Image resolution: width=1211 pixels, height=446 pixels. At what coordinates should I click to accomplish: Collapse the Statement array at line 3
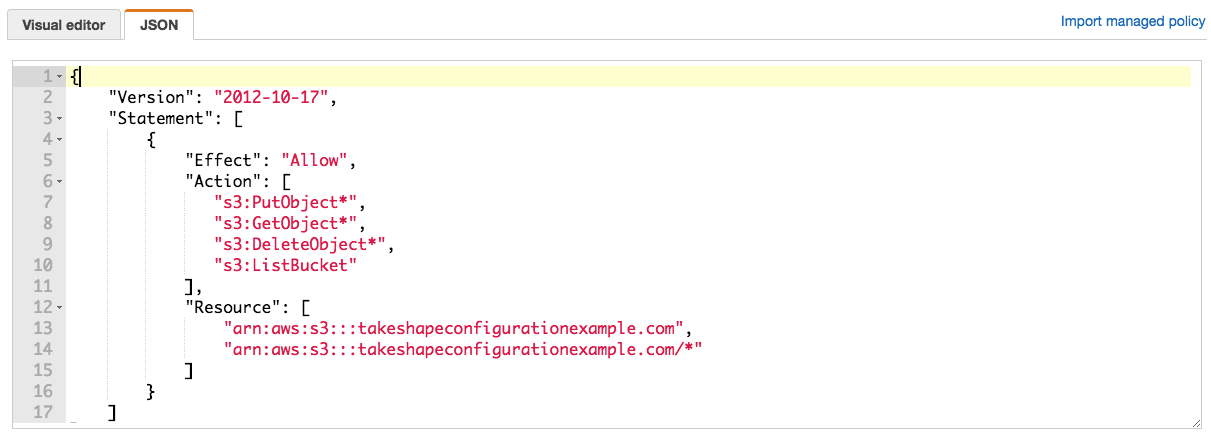(x=59, y=119)
